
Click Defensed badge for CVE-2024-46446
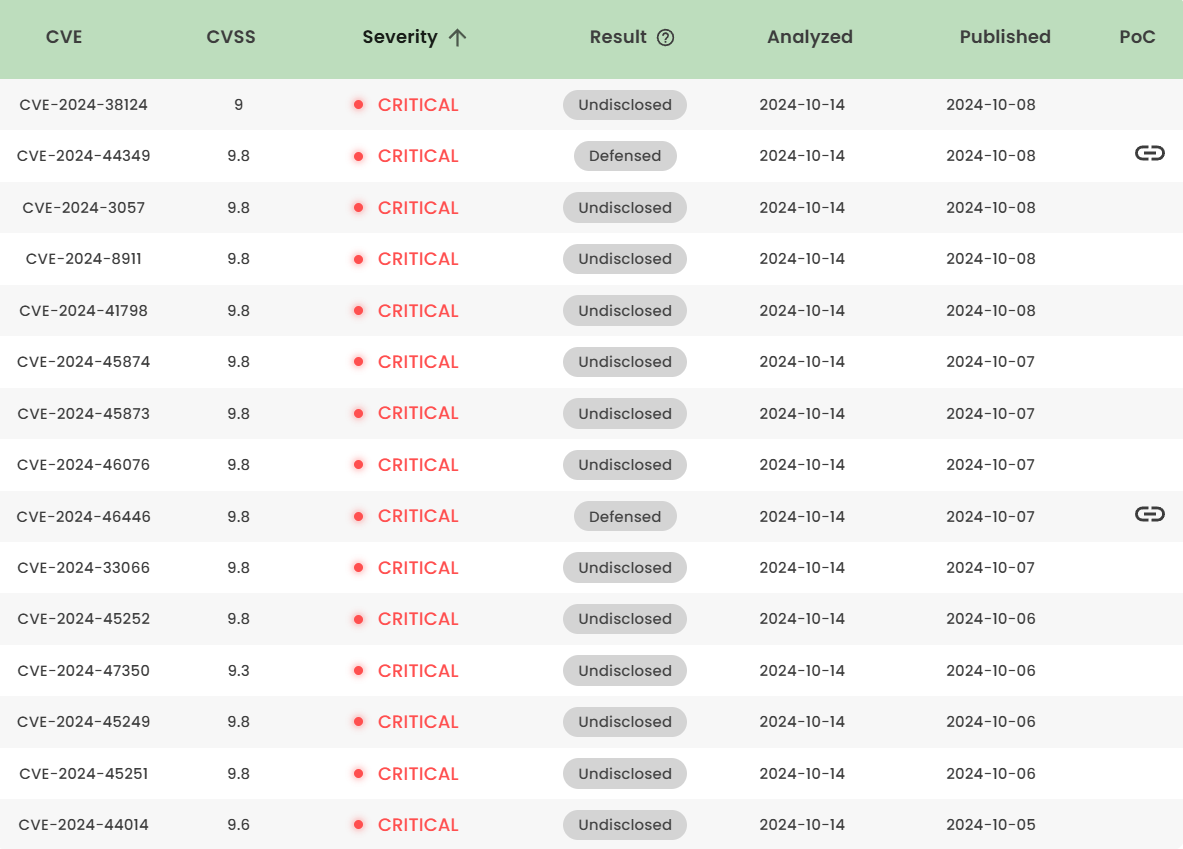[x=625, y=517]
